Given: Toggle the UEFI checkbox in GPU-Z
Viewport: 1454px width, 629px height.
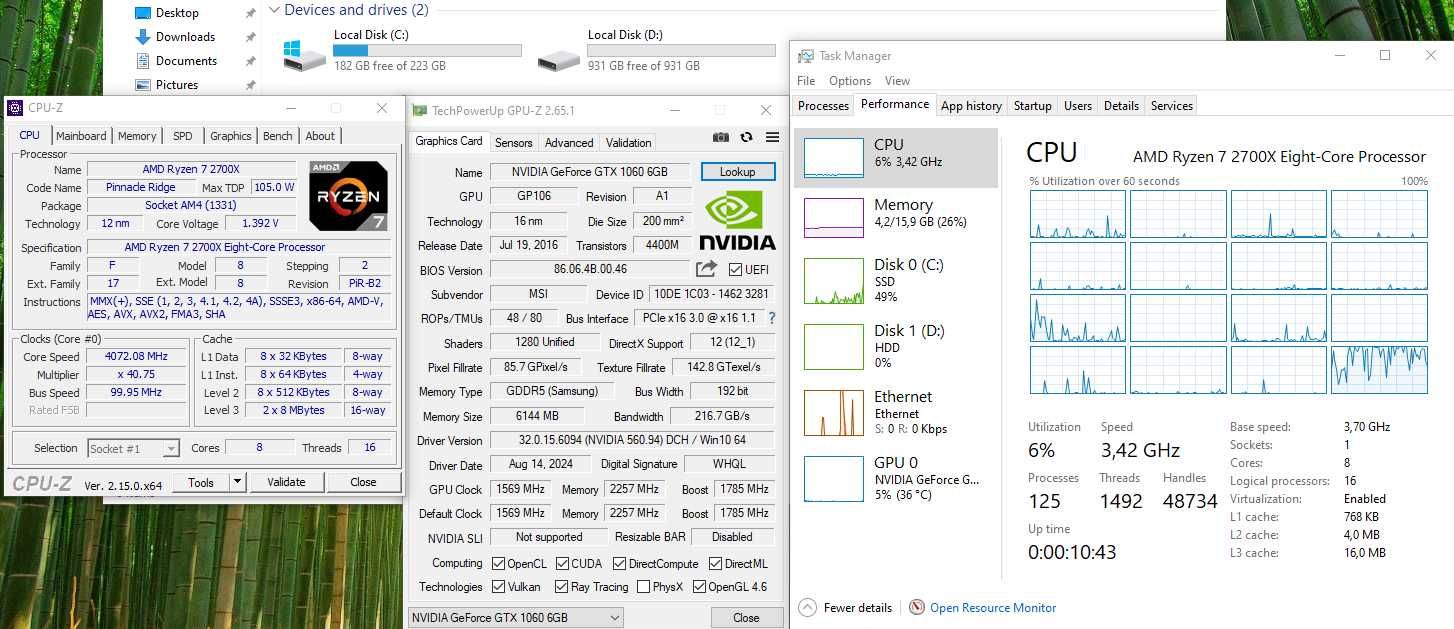Looking at the screenshot, I should [x=735, y=269].
